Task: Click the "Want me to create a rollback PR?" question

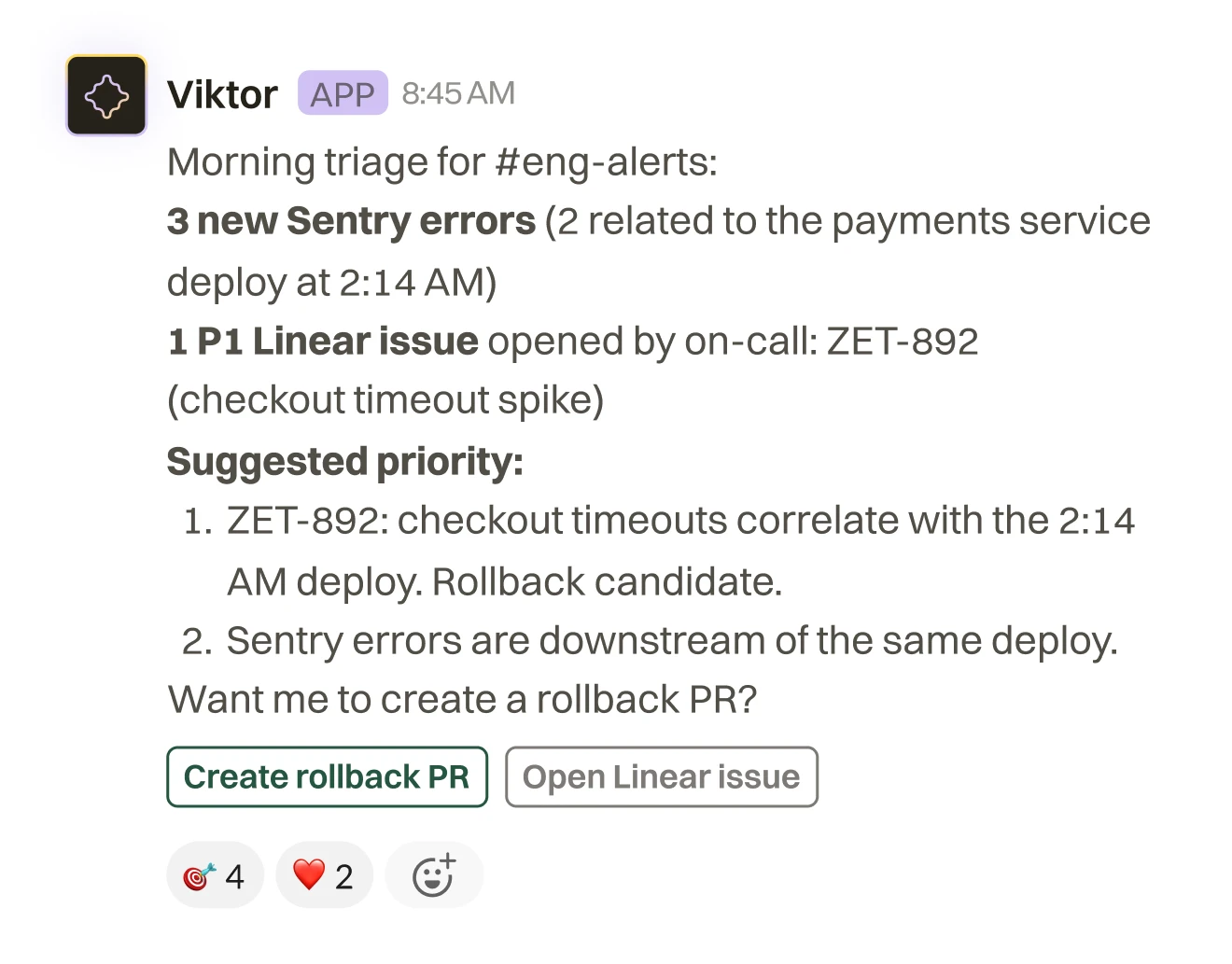Action: tap(462, 700)
